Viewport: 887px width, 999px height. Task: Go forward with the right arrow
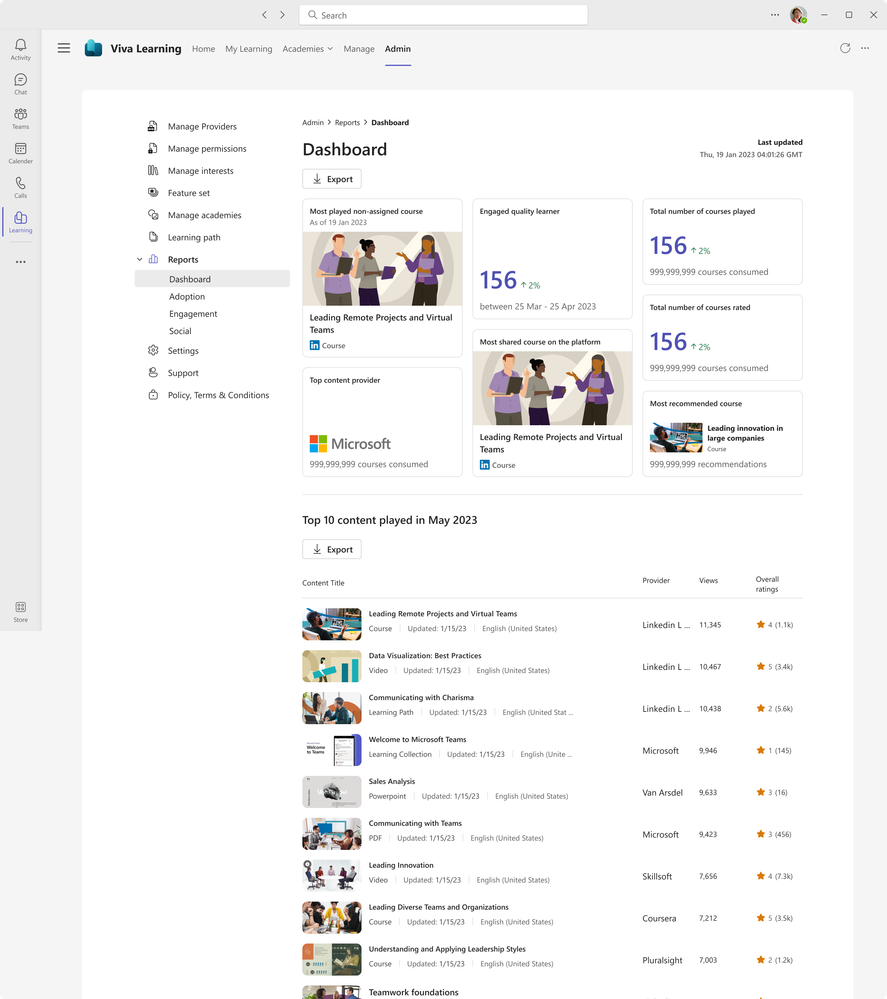(x=282, y=15)
